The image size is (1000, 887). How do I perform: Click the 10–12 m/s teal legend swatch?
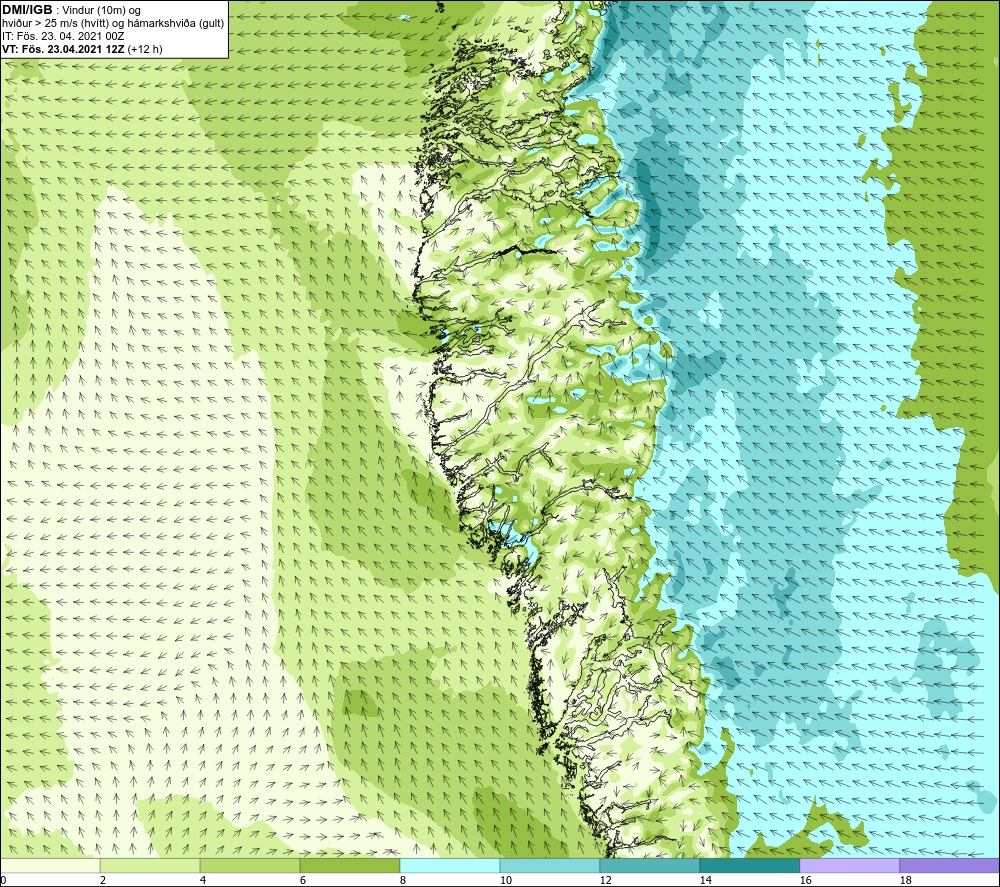550,866
